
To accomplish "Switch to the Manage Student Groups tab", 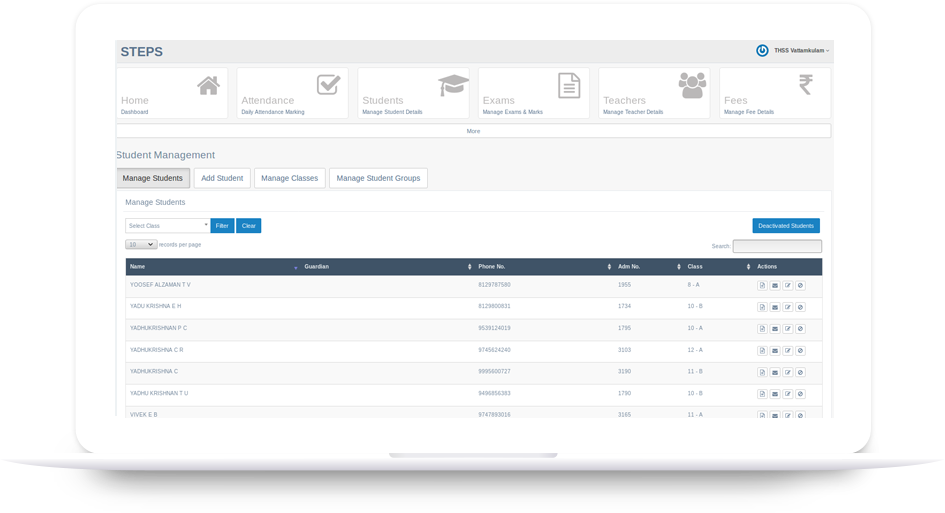I will 378,178.
